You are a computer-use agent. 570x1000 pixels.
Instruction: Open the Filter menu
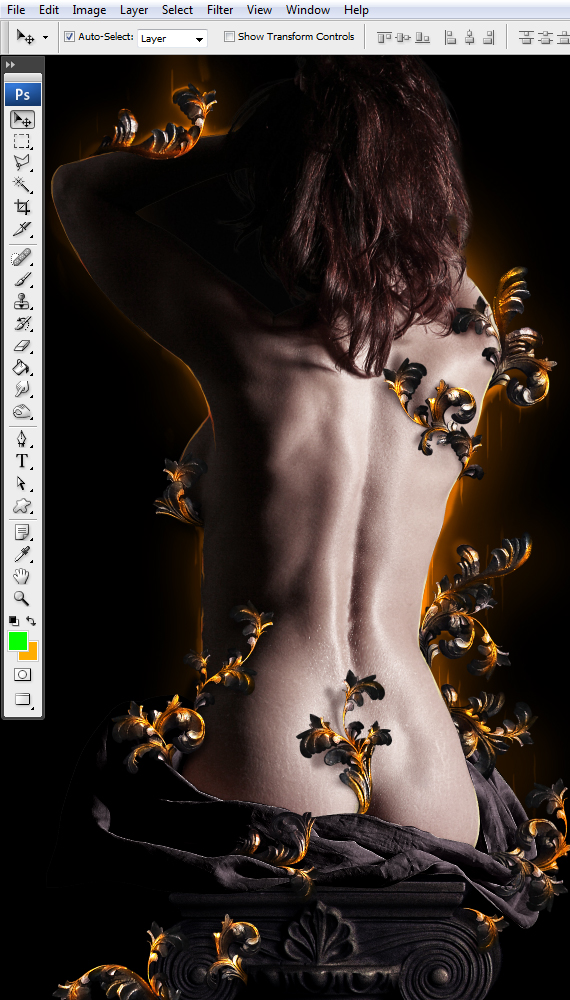pyautogui.click(x=220, y=10)
